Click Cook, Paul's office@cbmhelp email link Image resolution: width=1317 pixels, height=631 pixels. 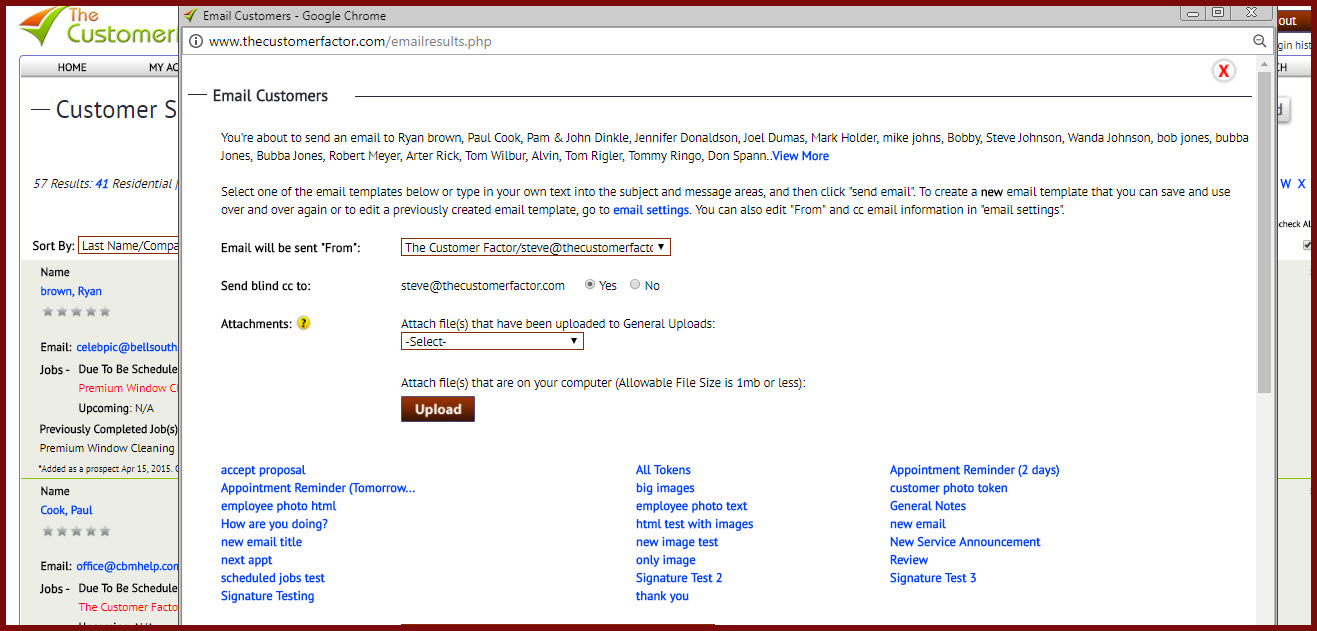pyautogui.click(x=127, y=566)
